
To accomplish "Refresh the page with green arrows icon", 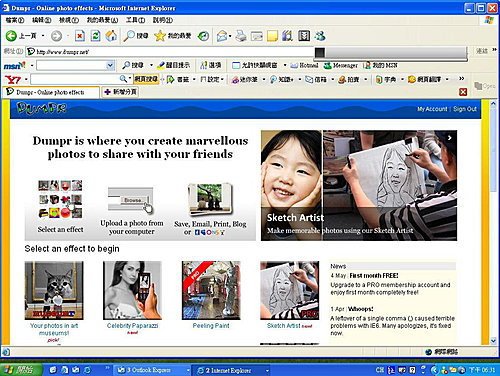I will coord(95,36).
